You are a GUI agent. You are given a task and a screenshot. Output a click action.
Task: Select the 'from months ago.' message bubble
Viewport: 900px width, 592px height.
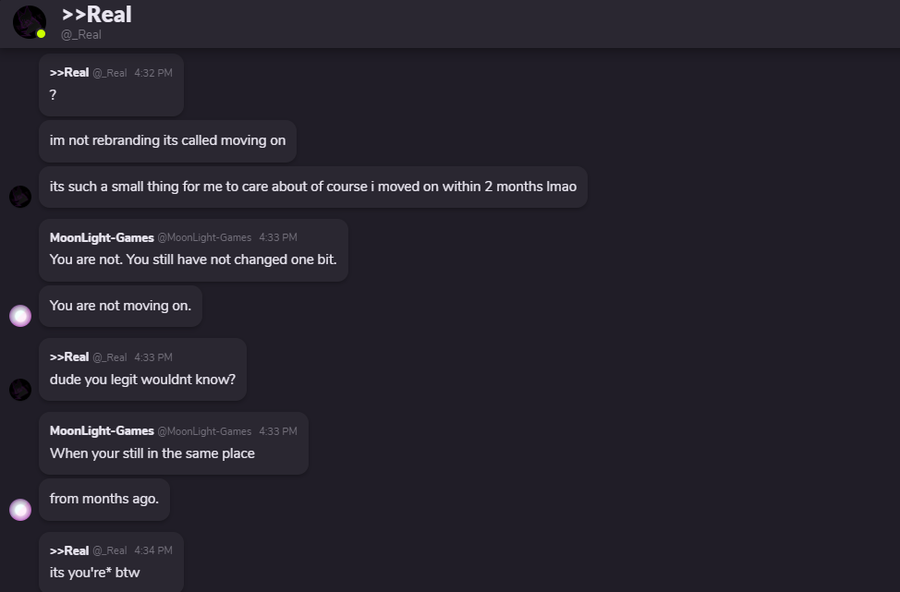click(104, 499)
